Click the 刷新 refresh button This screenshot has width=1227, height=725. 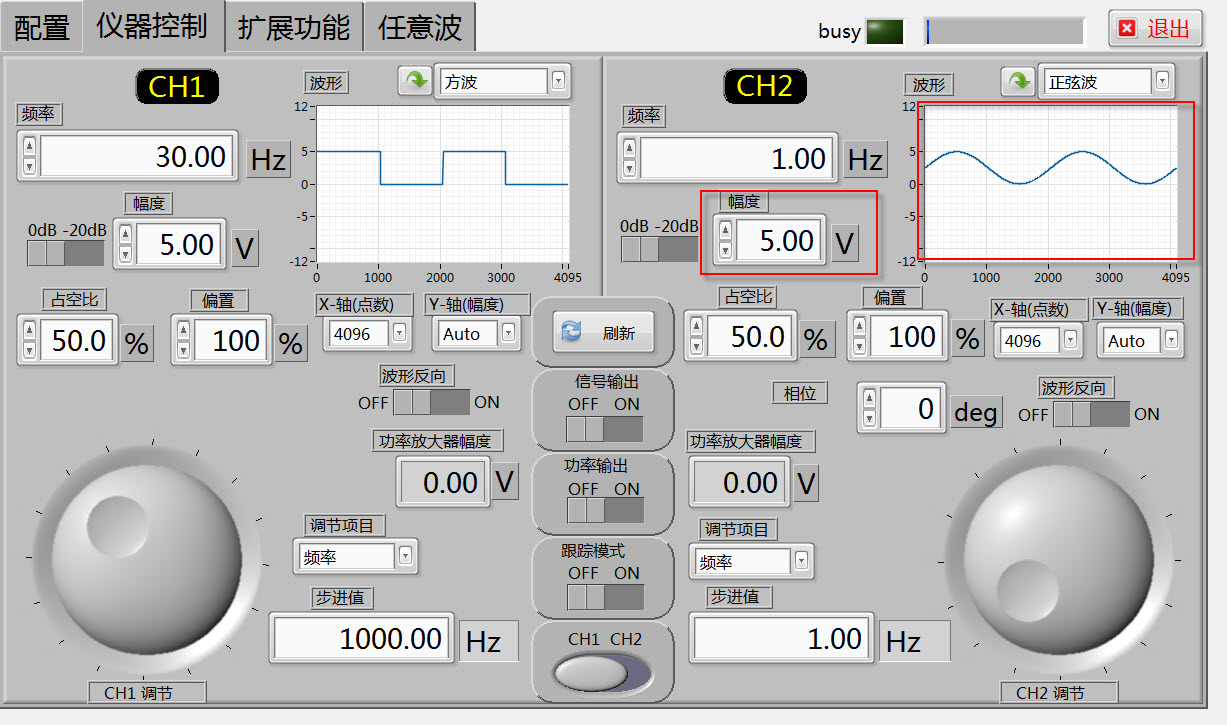click(603, 333)
